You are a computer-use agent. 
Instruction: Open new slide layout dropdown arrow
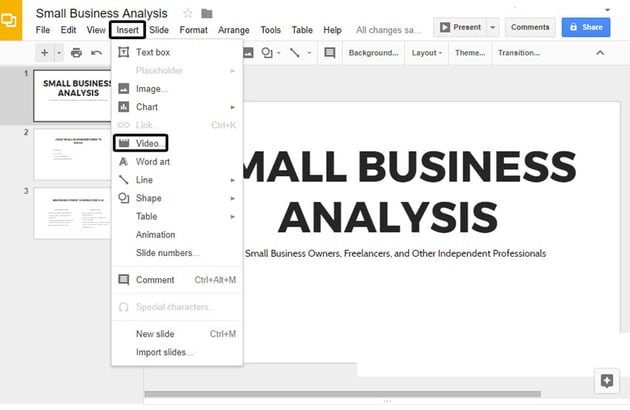pos(59,53)
